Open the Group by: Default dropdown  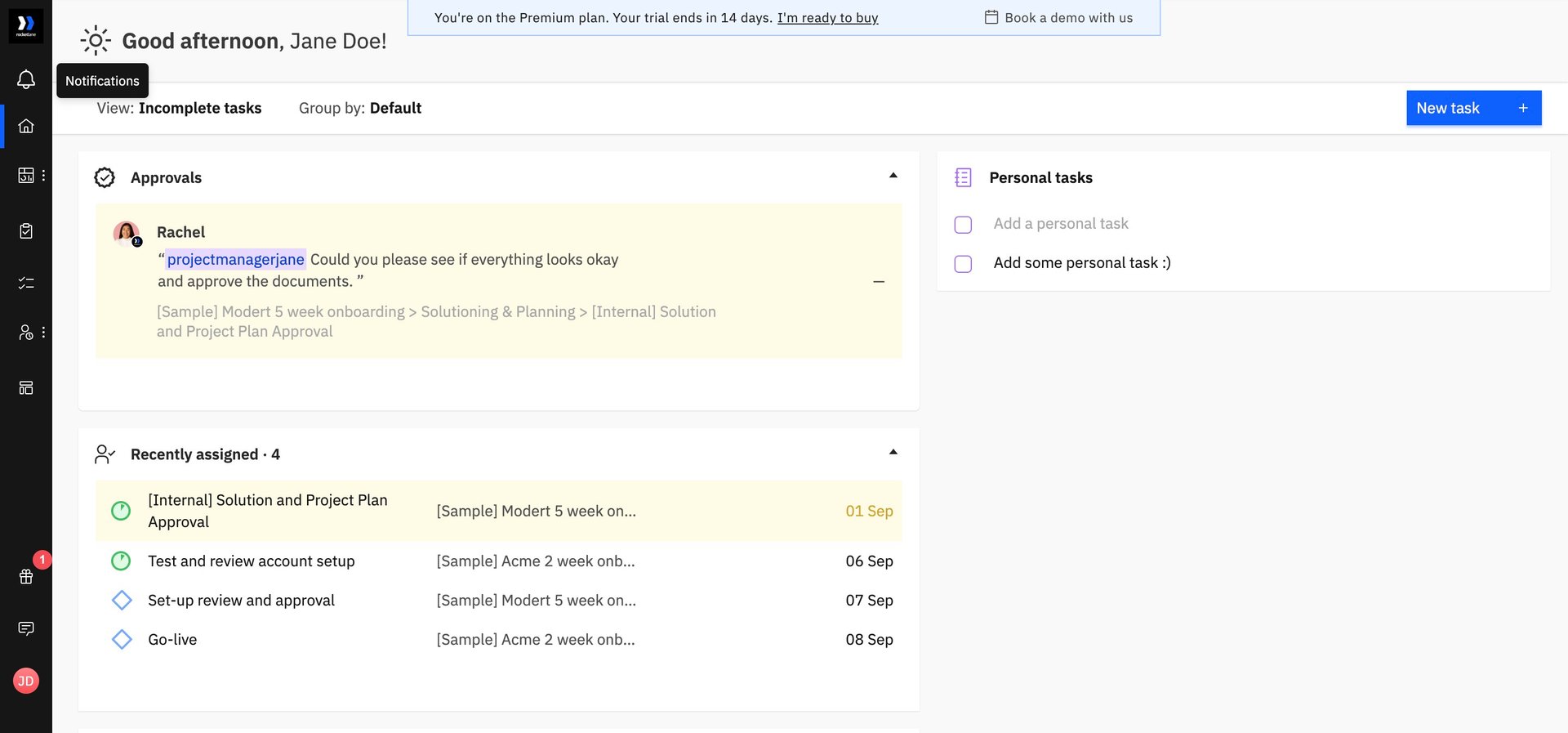point(360,109)
